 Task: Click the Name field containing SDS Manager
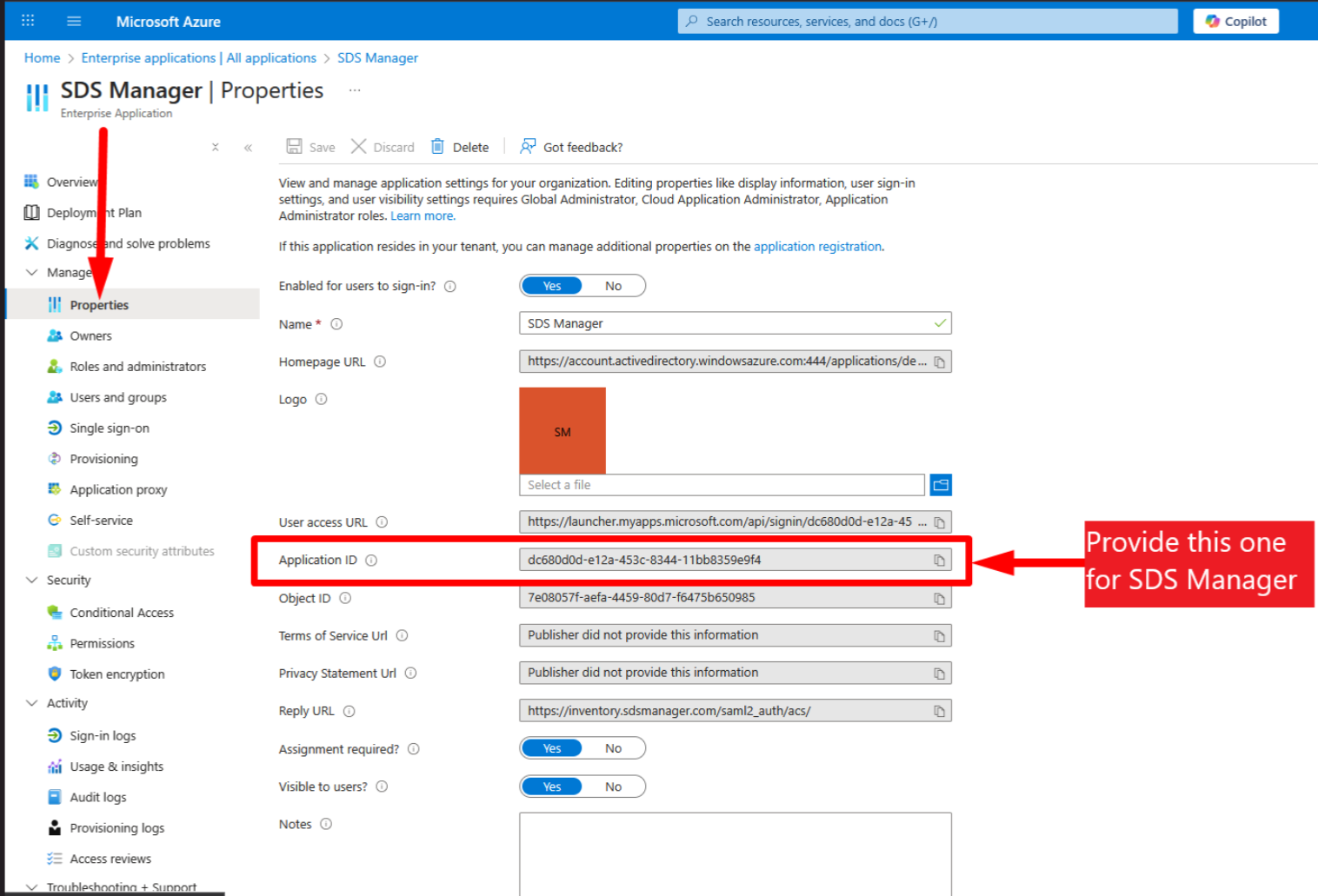(x=735, y=323)
